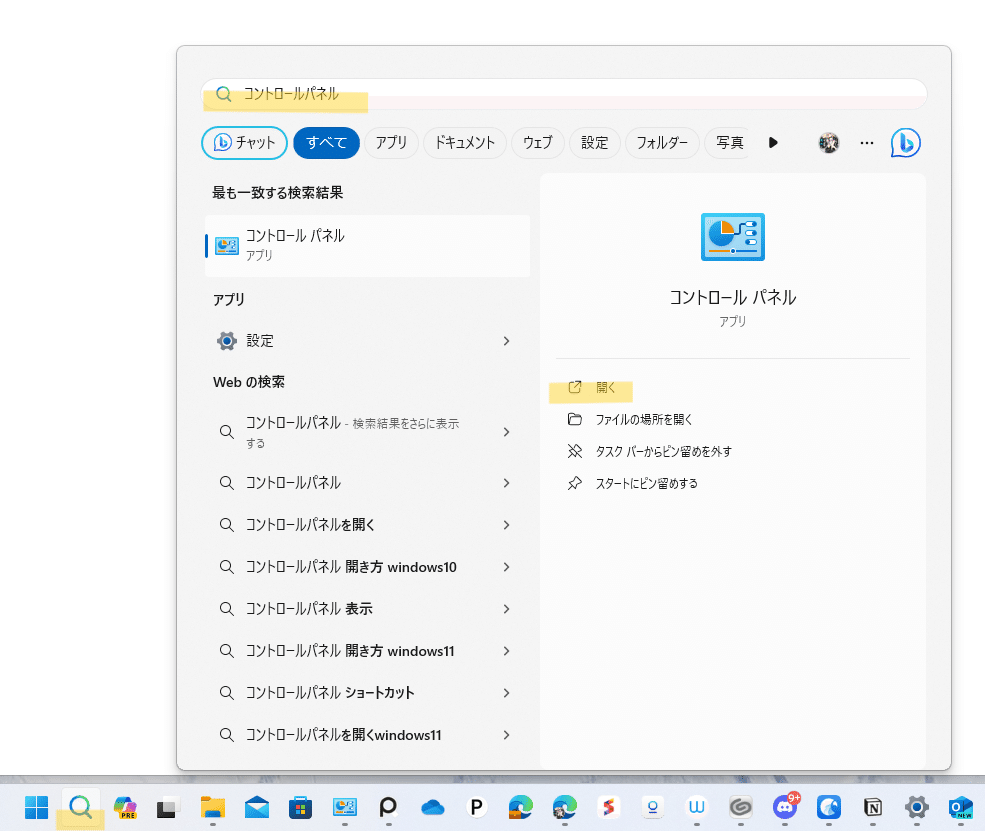Open Discord from the taskbar
This screenshot has height=831, width=985.
coord(785,806)
